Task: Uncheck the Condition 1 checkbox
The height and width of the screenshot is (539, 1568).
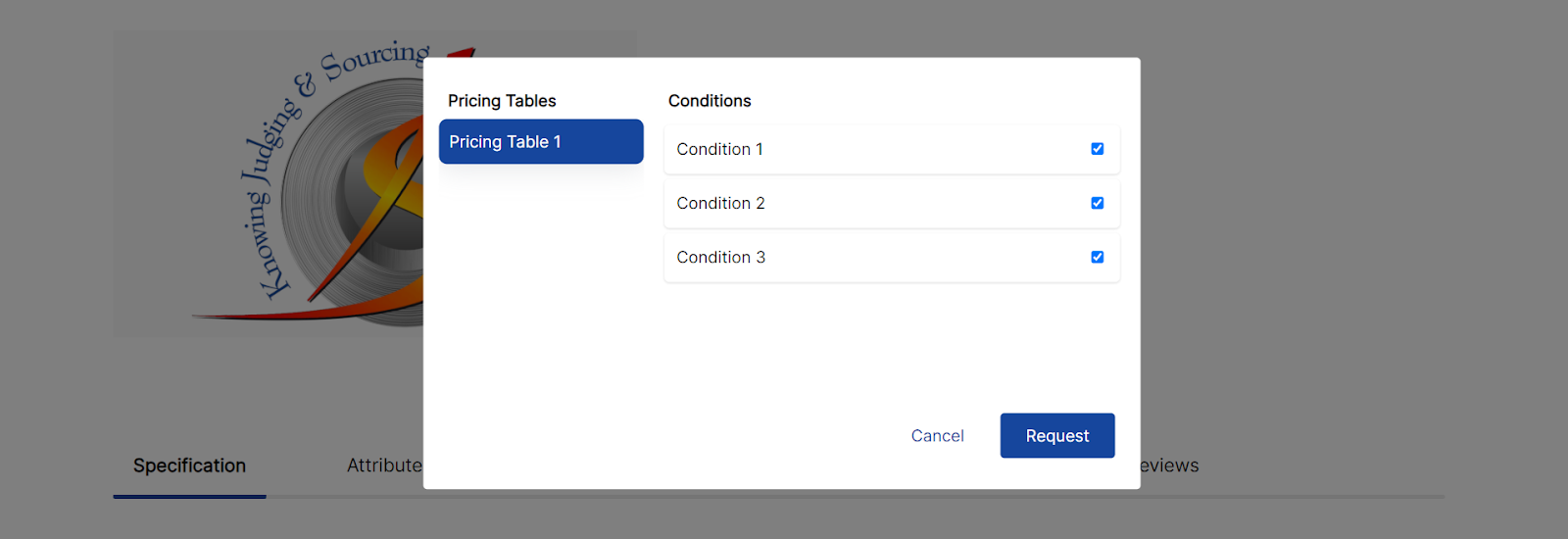Action: point(1098,149)
